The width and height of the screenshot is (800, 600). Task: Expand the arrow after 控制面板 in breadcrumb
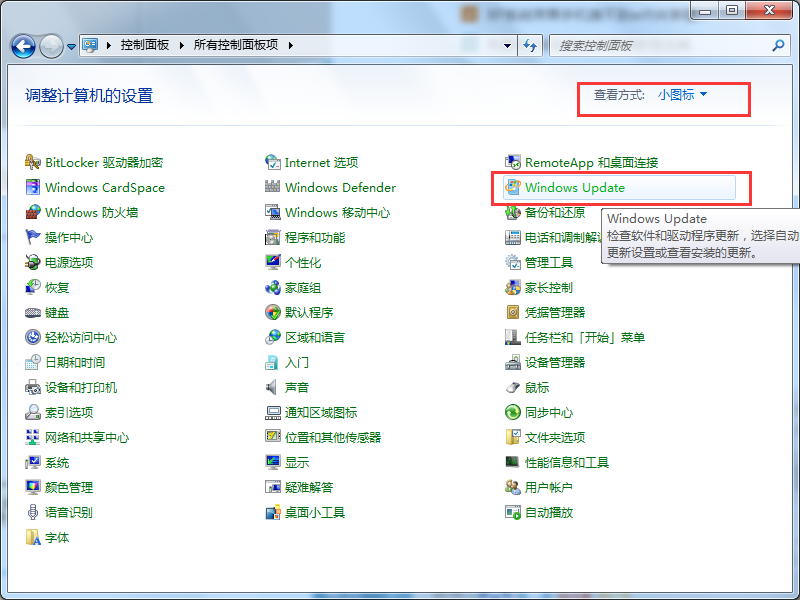[x=182, y=45]
